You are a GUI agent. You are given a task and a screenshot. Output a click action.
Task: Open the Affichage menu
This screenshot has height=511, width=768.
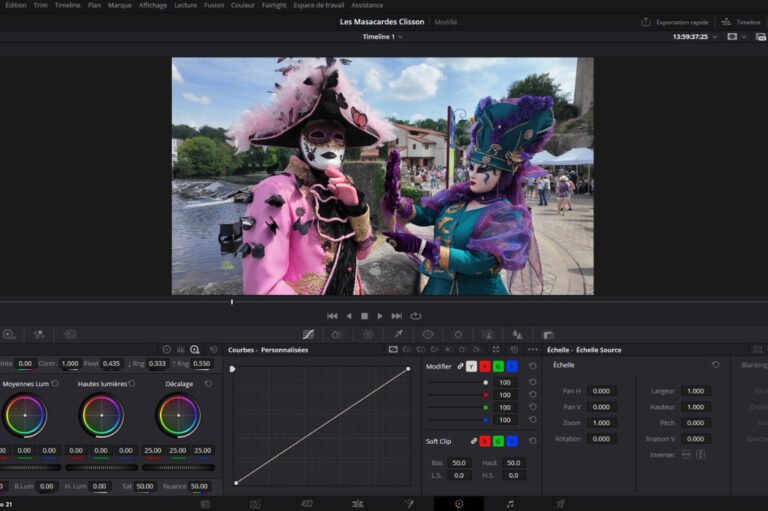(x=153, y=5)
